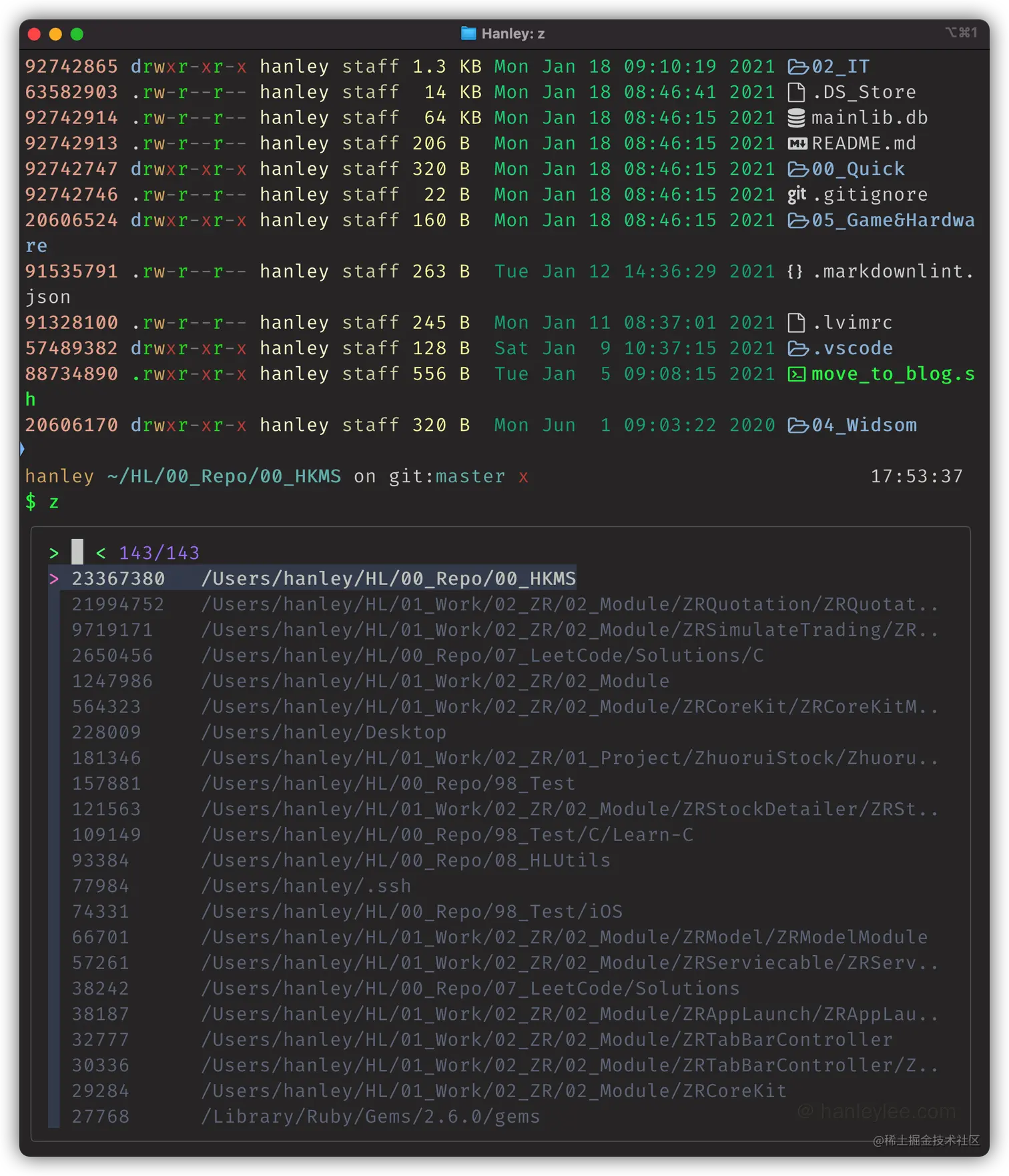Click the file icon beside .lvimrc

click(x=796, y=323)
